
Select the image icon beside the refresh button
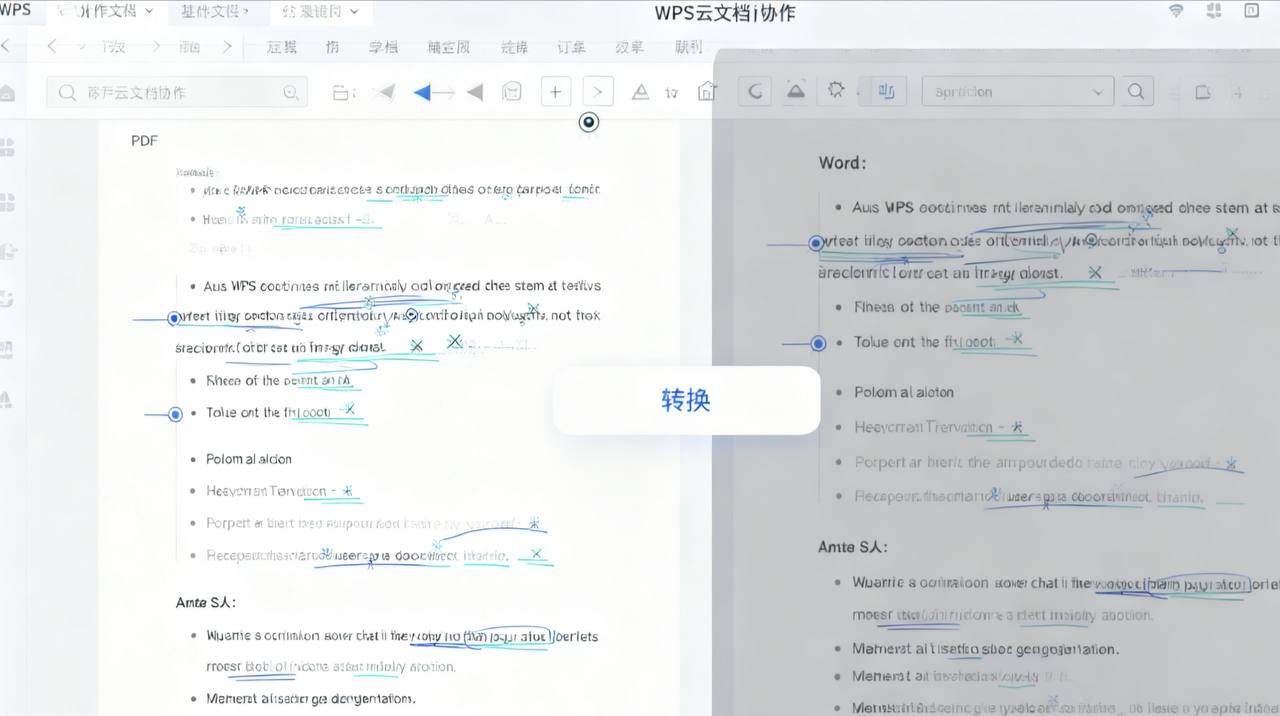pos(795,90)
